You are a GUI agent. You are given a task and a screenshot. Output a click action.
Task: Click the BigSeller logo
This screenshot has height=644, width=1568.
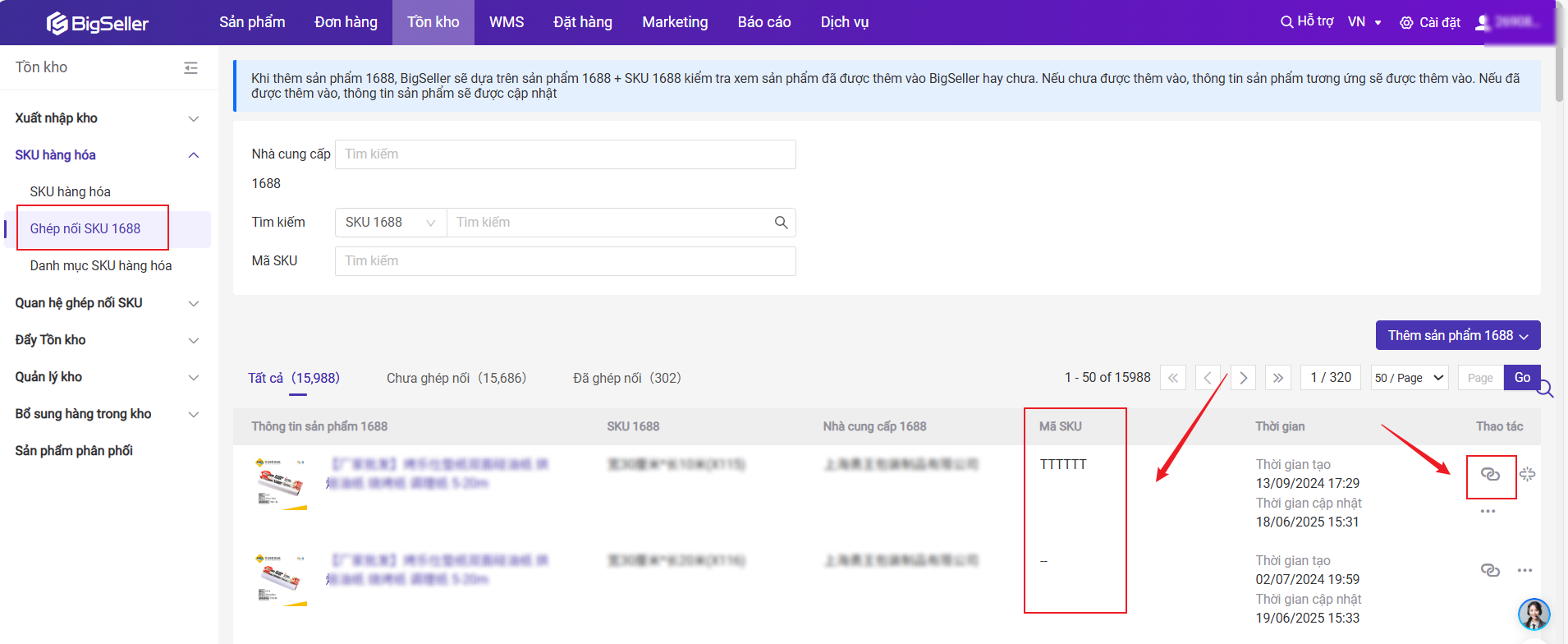click(x=97, y=23)
